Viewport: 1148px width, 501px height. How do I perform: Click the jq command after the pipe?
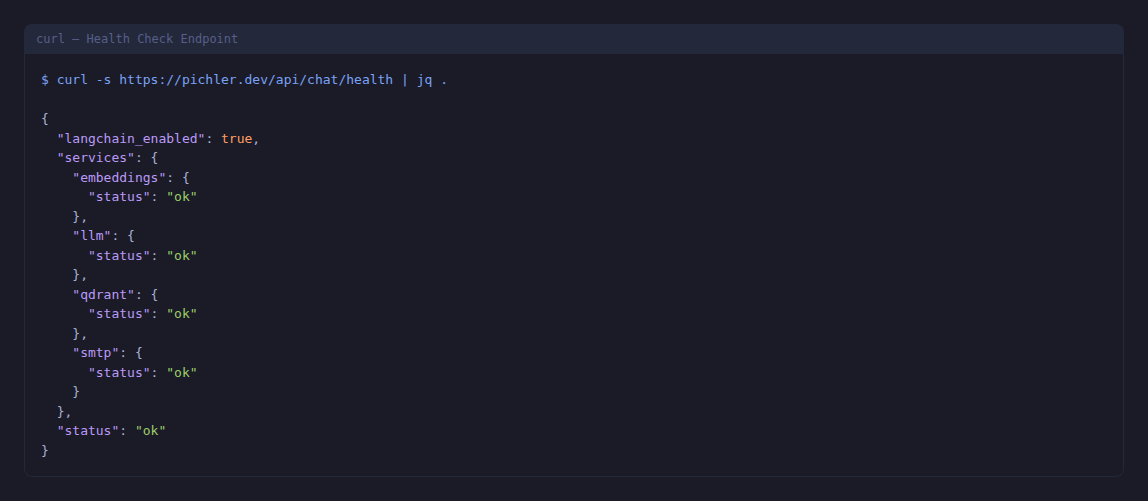425,80
